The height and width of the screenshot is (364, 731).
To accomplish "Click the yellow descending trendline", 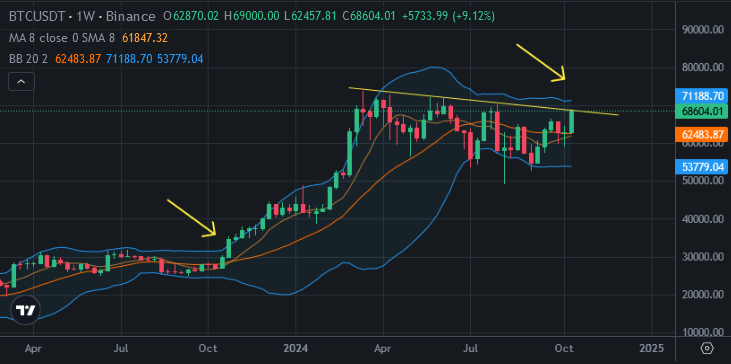I will 483,101.
